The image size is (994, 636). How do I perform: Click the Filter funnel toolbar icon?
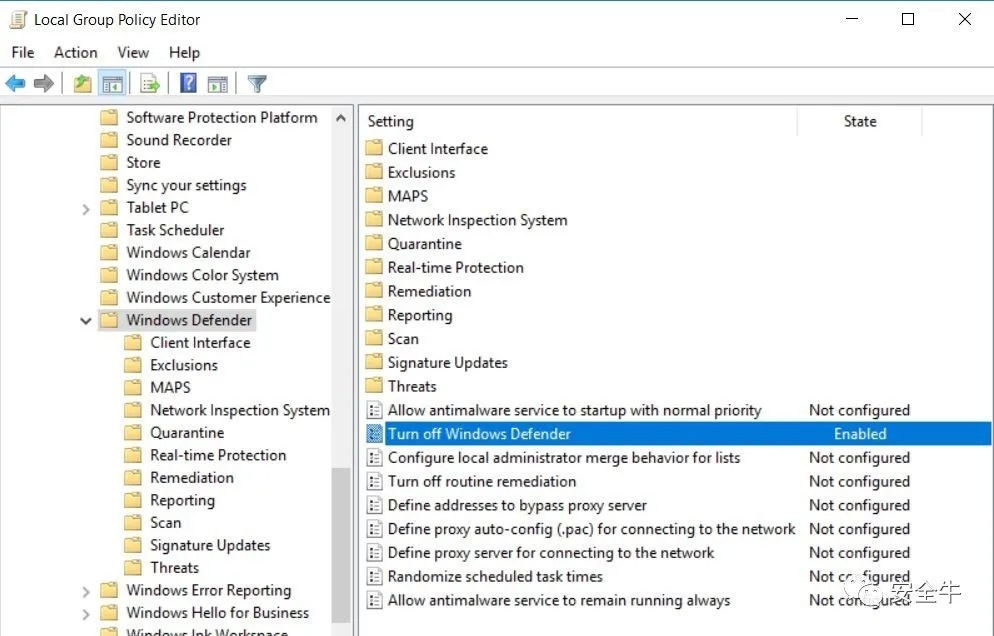click(257, 83)
